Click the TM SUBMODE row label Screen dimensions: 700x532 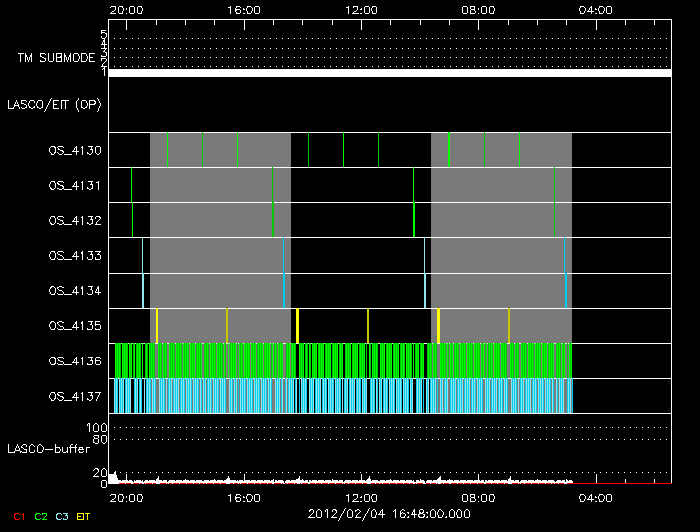point(55,58)
